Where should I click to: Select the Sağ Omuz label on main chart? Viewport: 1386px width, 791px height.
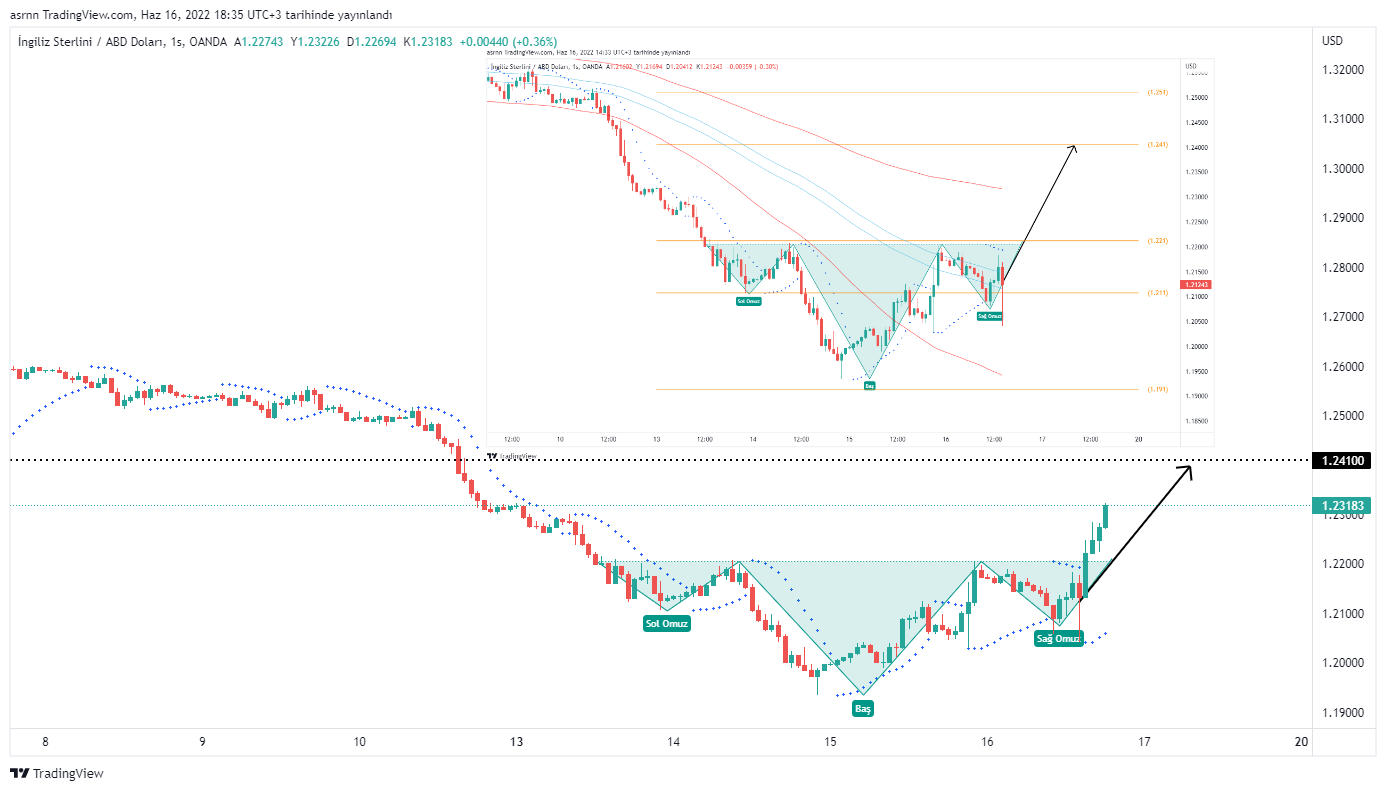coord(1059,638)
